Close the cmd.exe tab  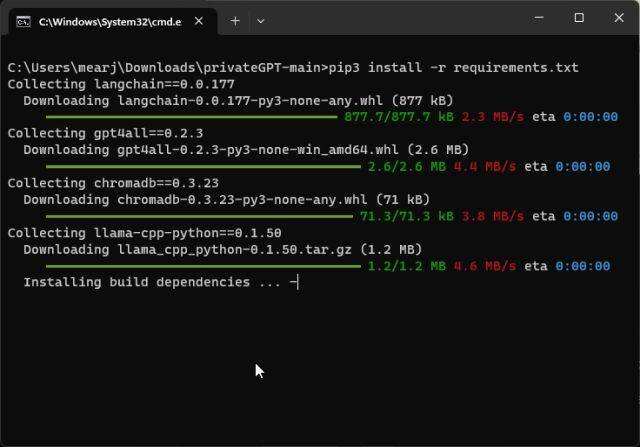pyautogui.click(x=199, y=21)
